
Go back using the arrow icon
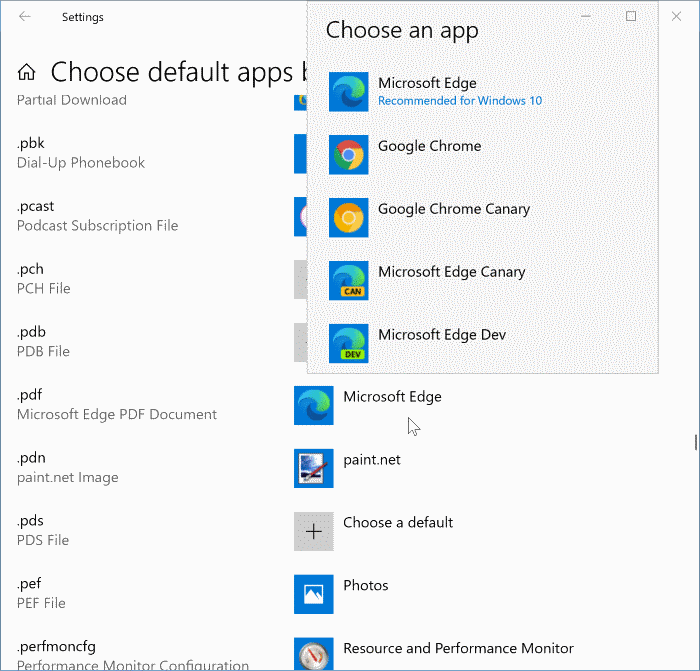25,17
